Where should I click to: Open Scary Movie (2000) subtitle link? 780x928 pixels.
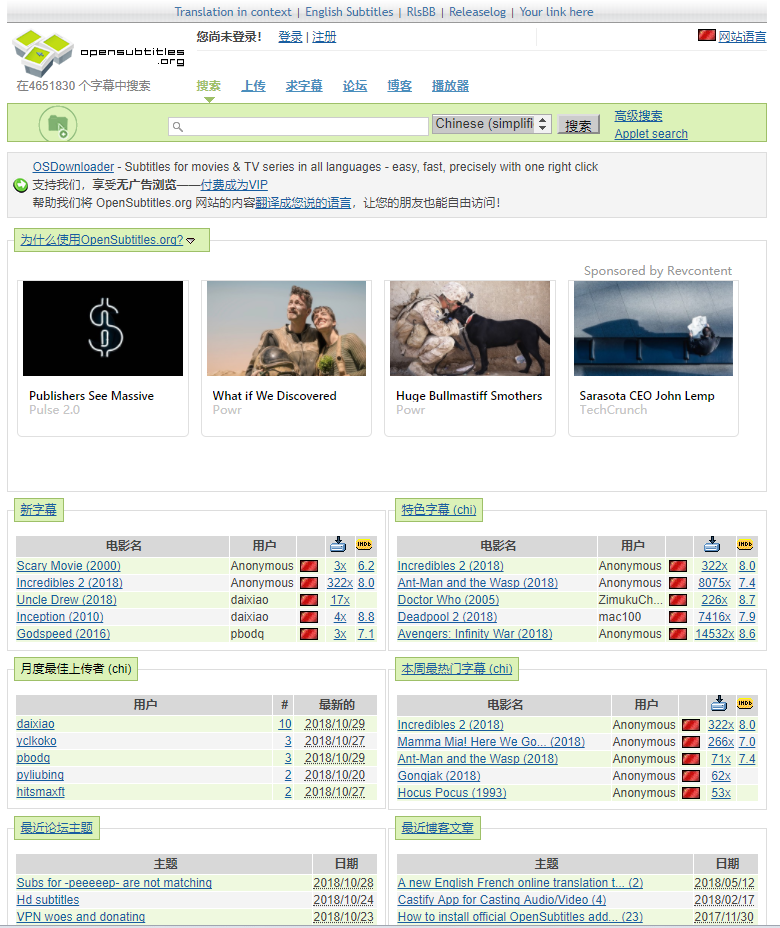tap(69, 566)
